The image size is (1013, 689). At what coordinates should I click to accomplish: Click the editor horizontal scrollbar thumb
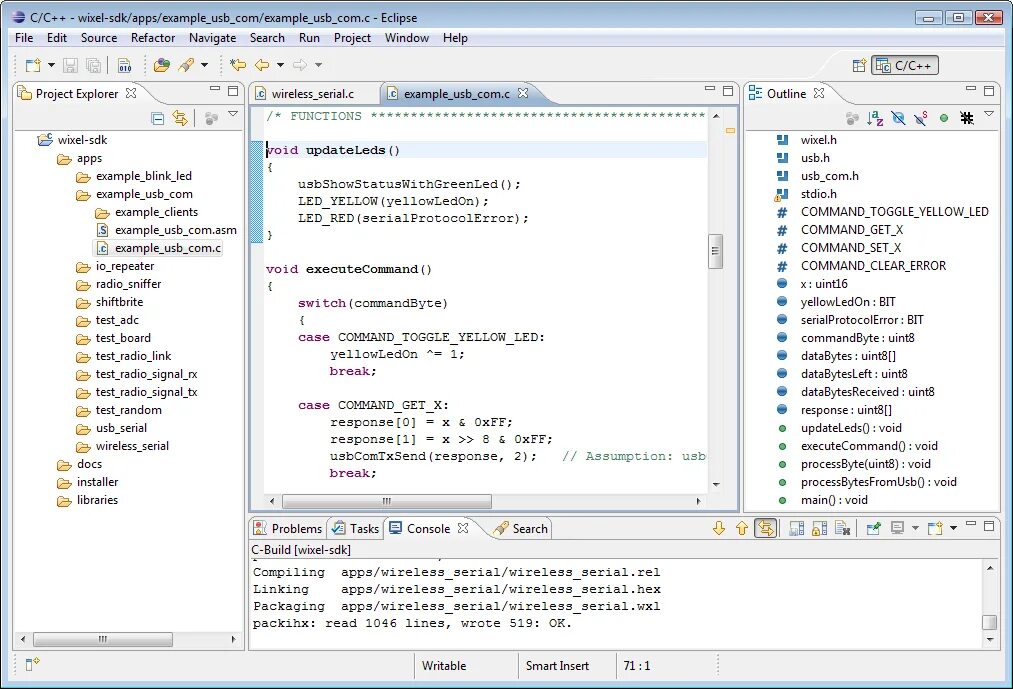pyautogui.click(x=386, y=502)
